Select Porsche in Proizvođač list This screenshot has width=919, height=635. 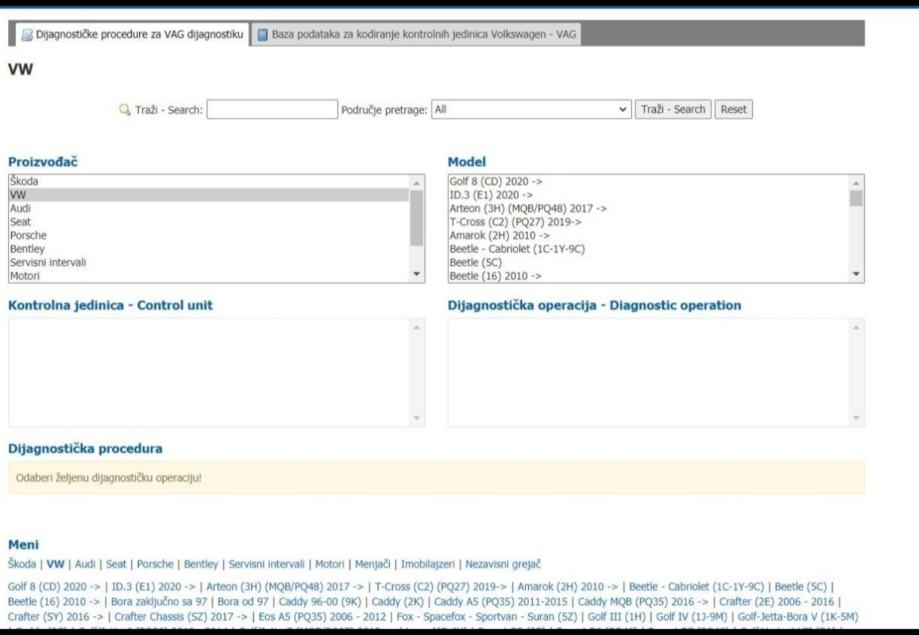tap(209, 235)
